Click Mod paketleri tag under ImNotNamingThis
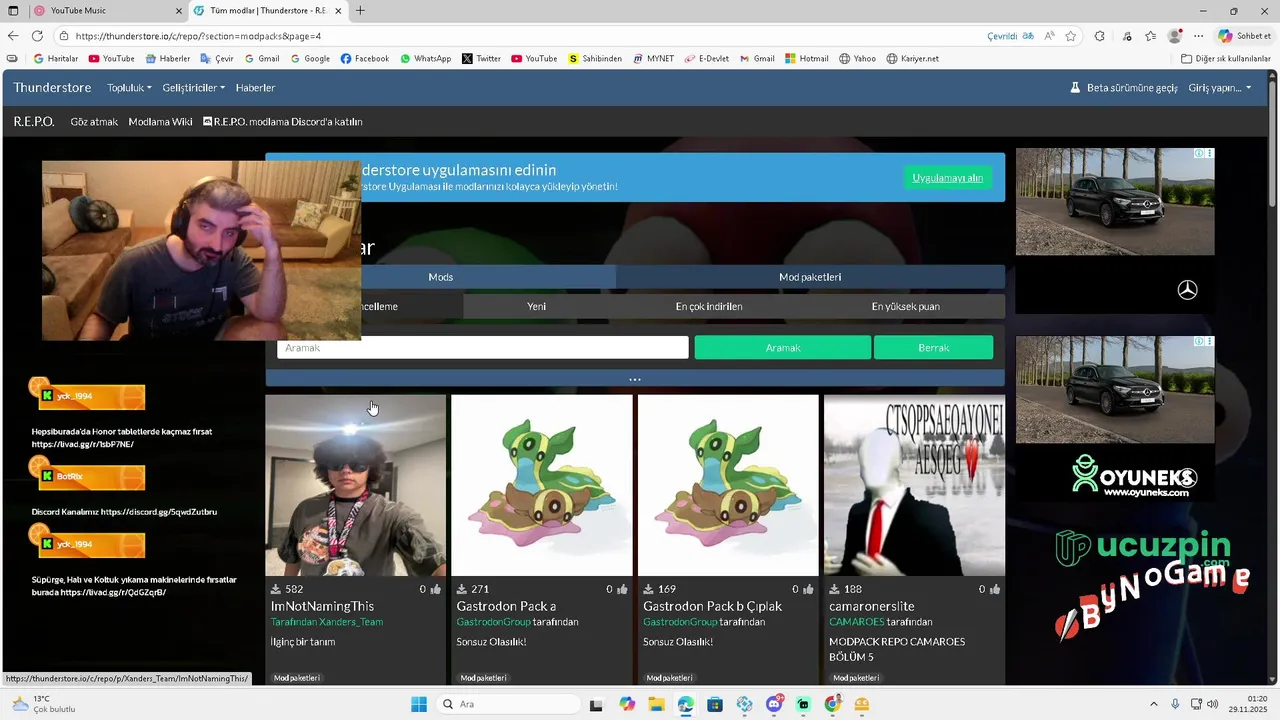 297,678
